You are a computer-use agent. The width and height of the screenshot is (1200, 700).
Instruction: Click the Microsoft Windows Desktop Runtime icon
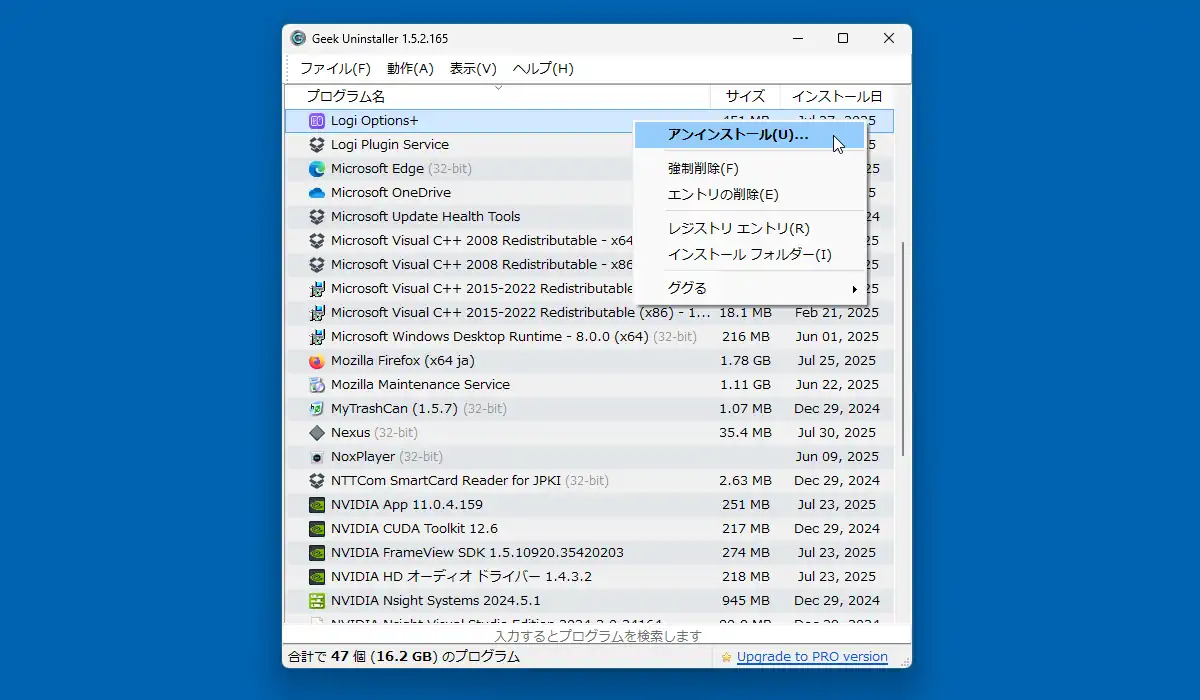click(317, 337)
